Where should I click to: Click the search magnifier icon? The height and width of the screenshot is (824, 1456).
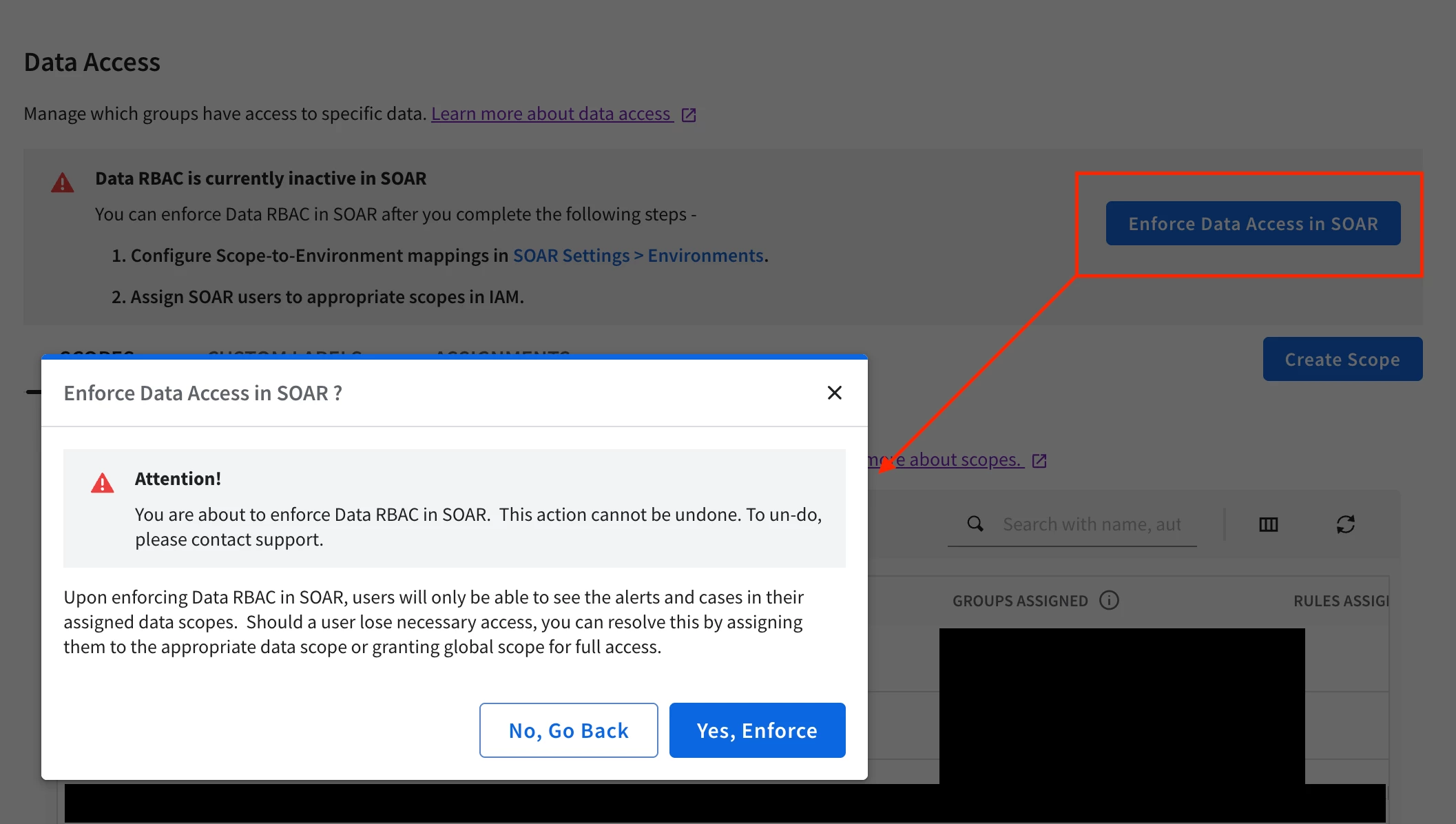click(x=975, y=524)
